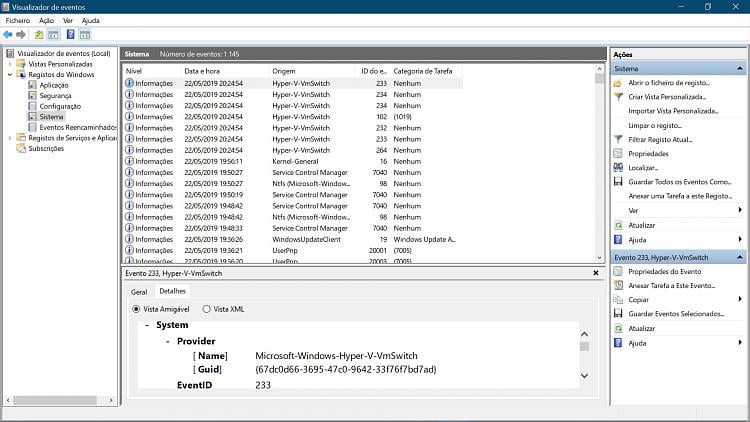Click the Anexar Tarefa a Este Evento icon

(618, 285)
